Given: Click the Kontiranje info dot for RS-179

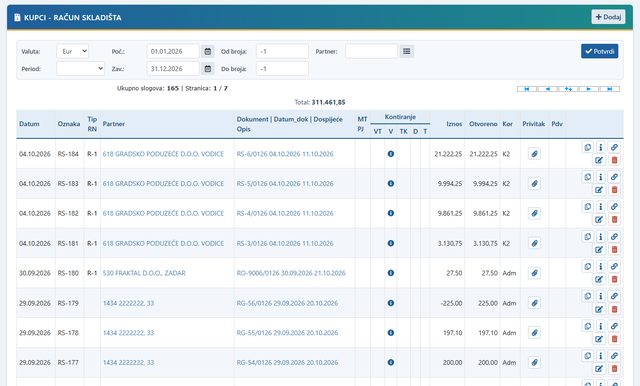Looking at the screenshot, I should tap(391, 303).
